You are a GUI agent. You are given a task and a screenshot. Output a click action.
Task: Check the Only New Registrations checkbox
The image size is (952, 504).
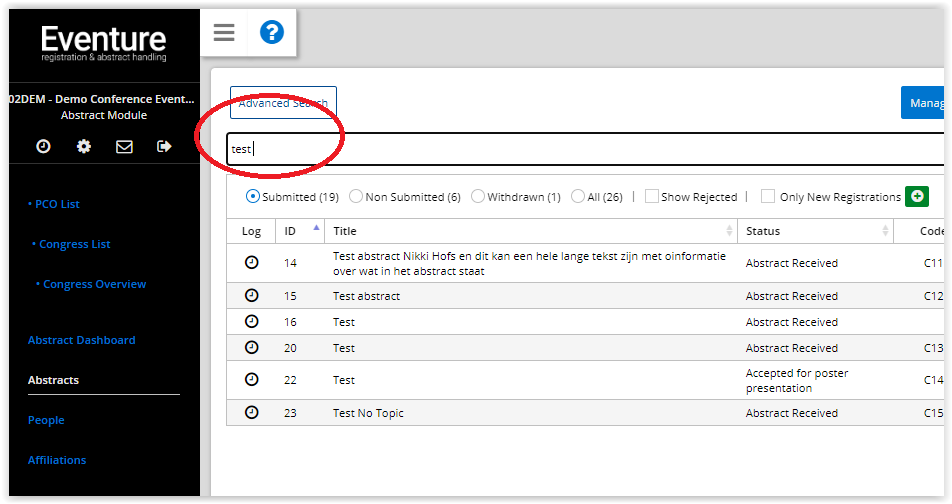point(768,196)
